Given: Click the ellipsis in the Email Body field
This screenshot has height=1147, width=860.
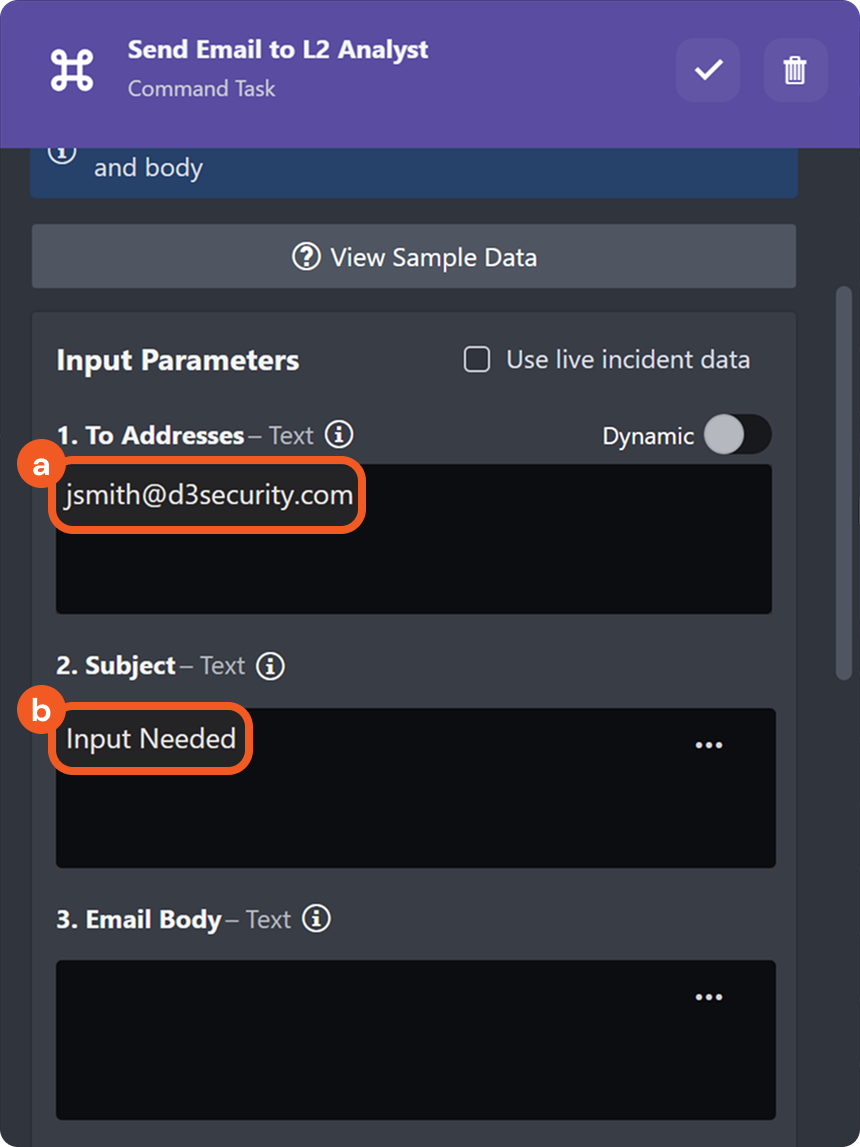Looking at the screenshot, I should [x=709, y=996].
